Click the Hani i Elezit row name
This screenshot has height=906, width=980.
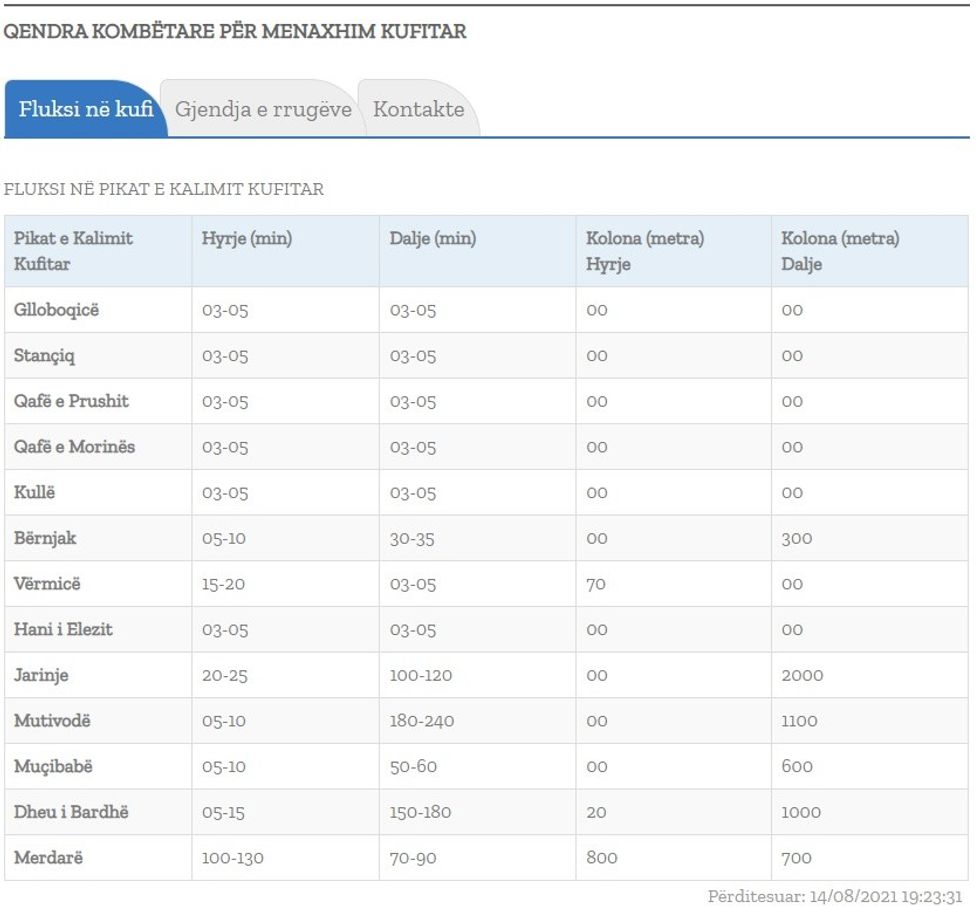point(63,630)
